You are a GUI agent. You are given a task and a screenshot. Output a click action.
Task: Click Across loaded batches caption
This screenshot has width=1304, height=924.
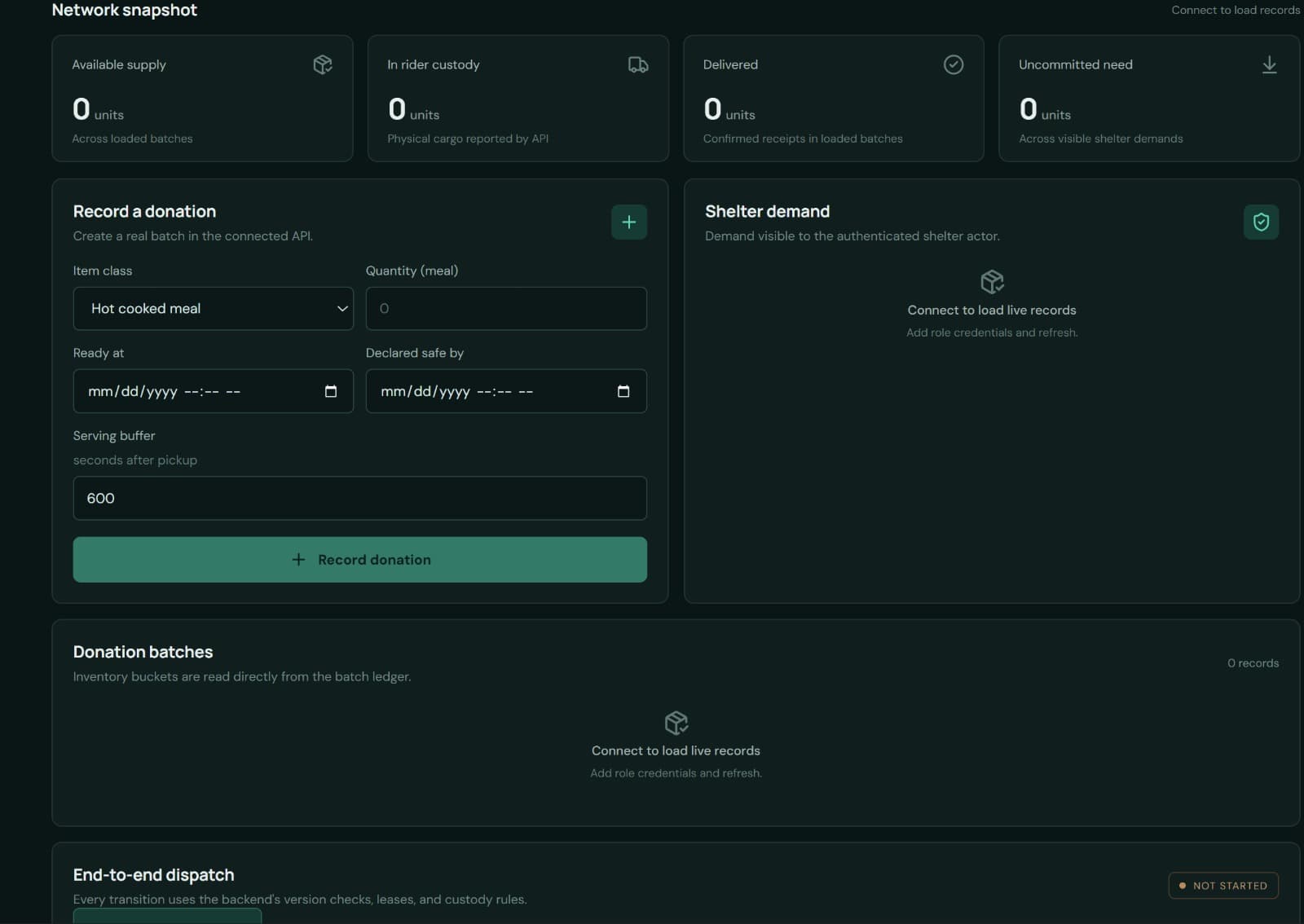(132, 139)
